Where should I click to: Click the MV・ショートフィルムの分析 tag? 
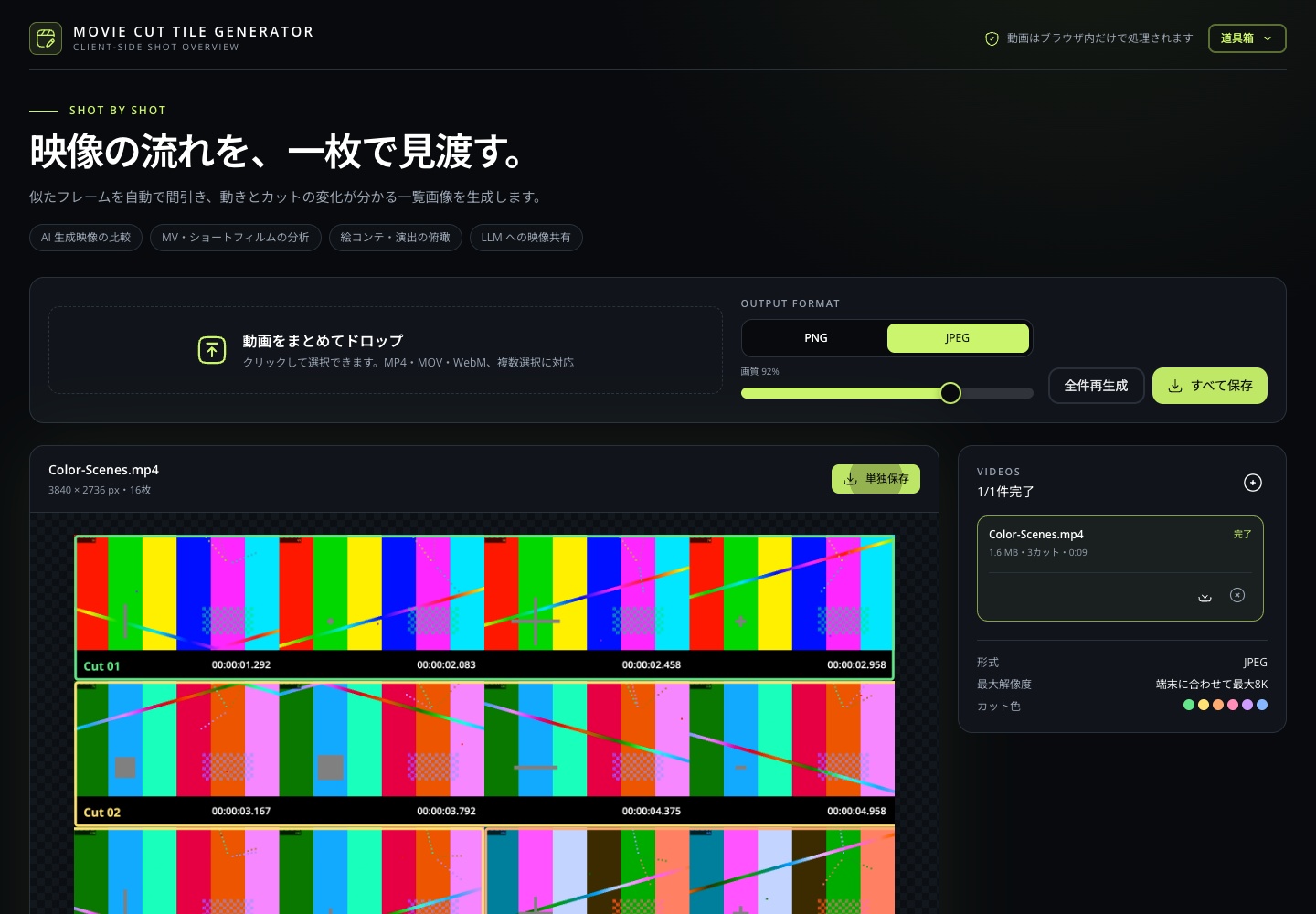pyautogui.click(x=236, y=238)
